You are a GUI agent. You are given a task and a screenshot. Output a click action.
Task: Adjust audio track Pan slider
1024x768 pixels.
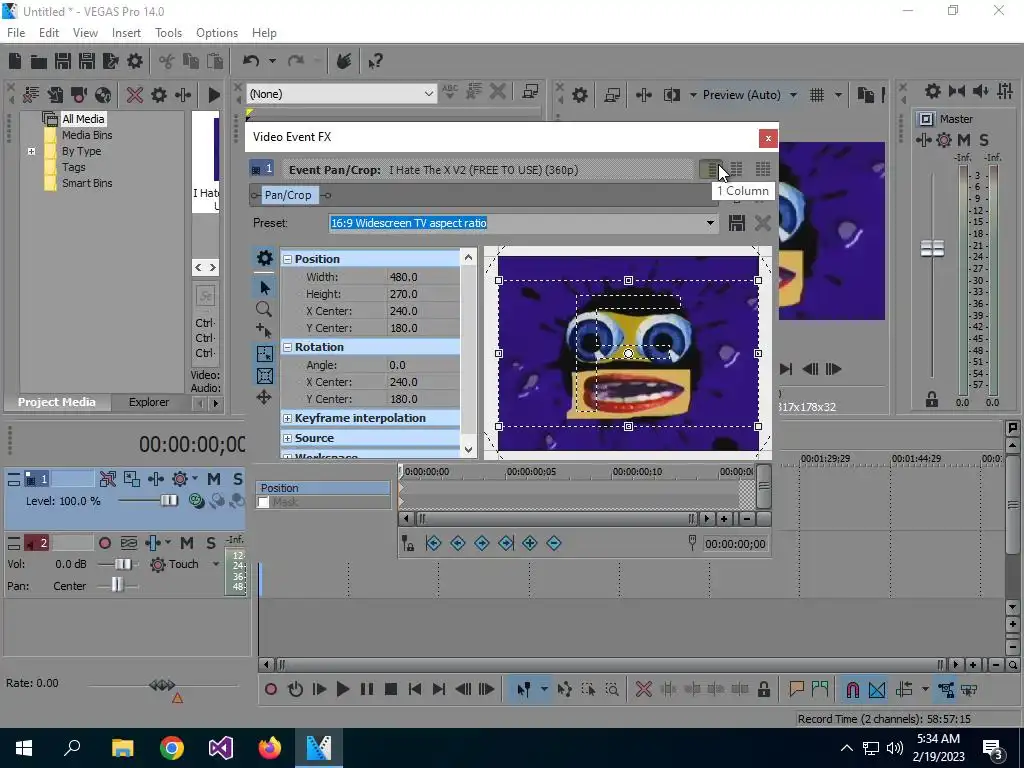click(x=118, y=586)
